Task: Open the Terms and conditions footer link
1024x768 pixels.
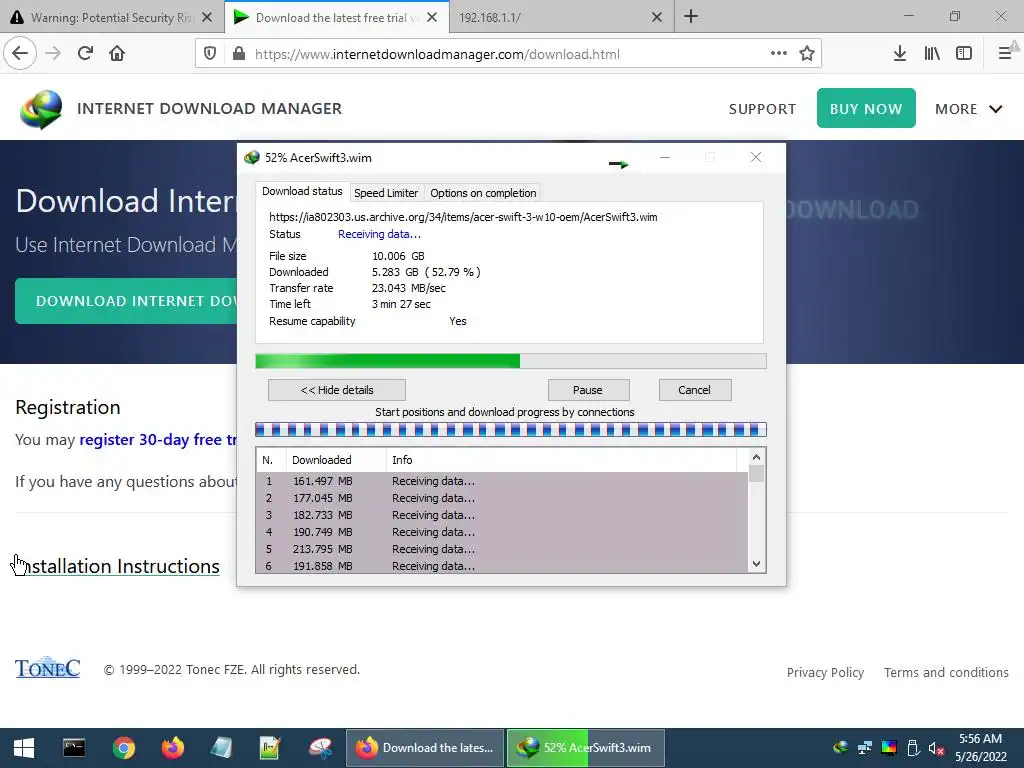Action: tap(946, 672)
